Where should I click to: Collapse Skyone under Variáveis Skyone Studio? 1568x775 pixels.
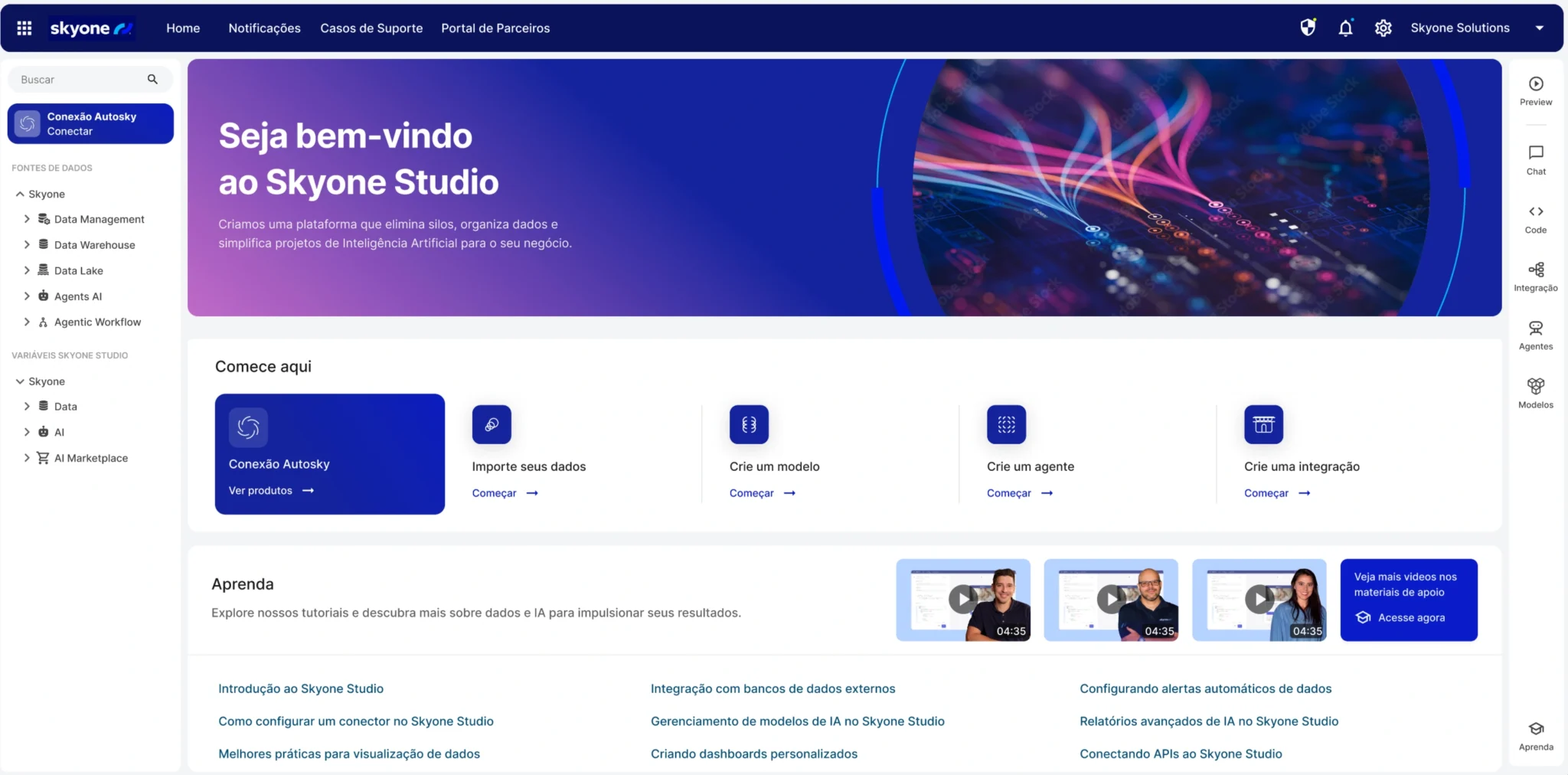tap(20, 381)
